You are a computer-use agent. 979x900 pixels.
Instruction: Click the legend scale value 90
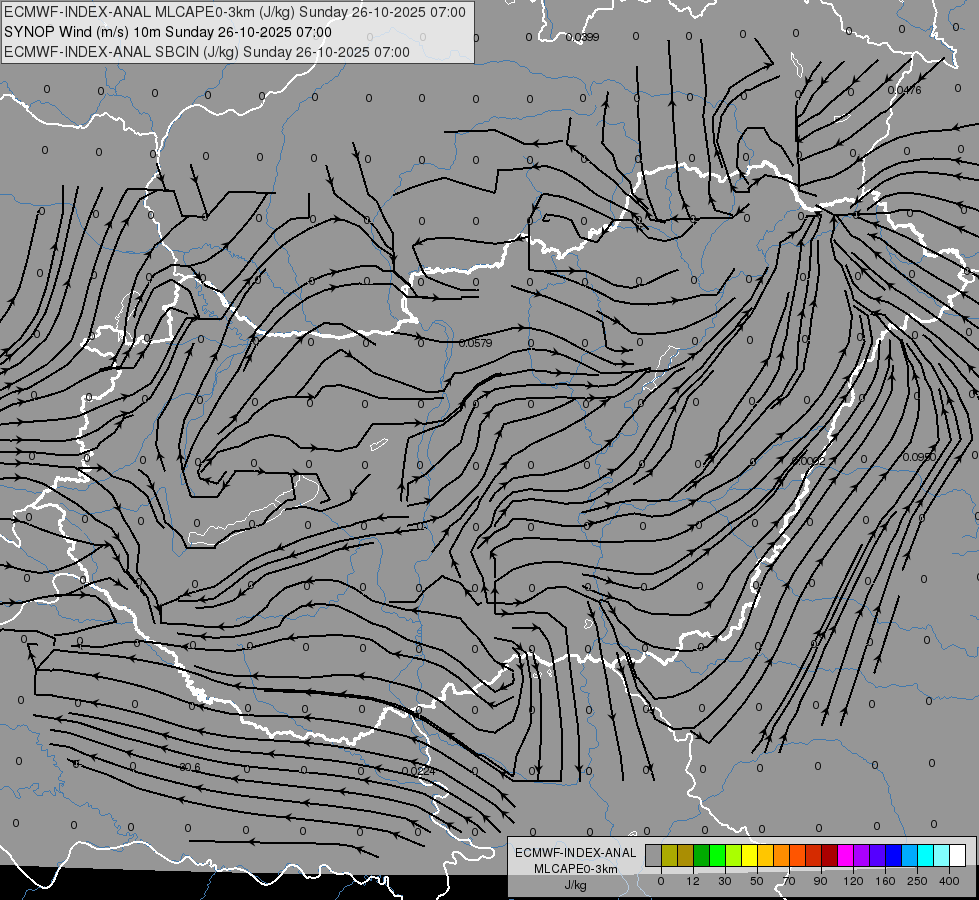pos(820,882)
